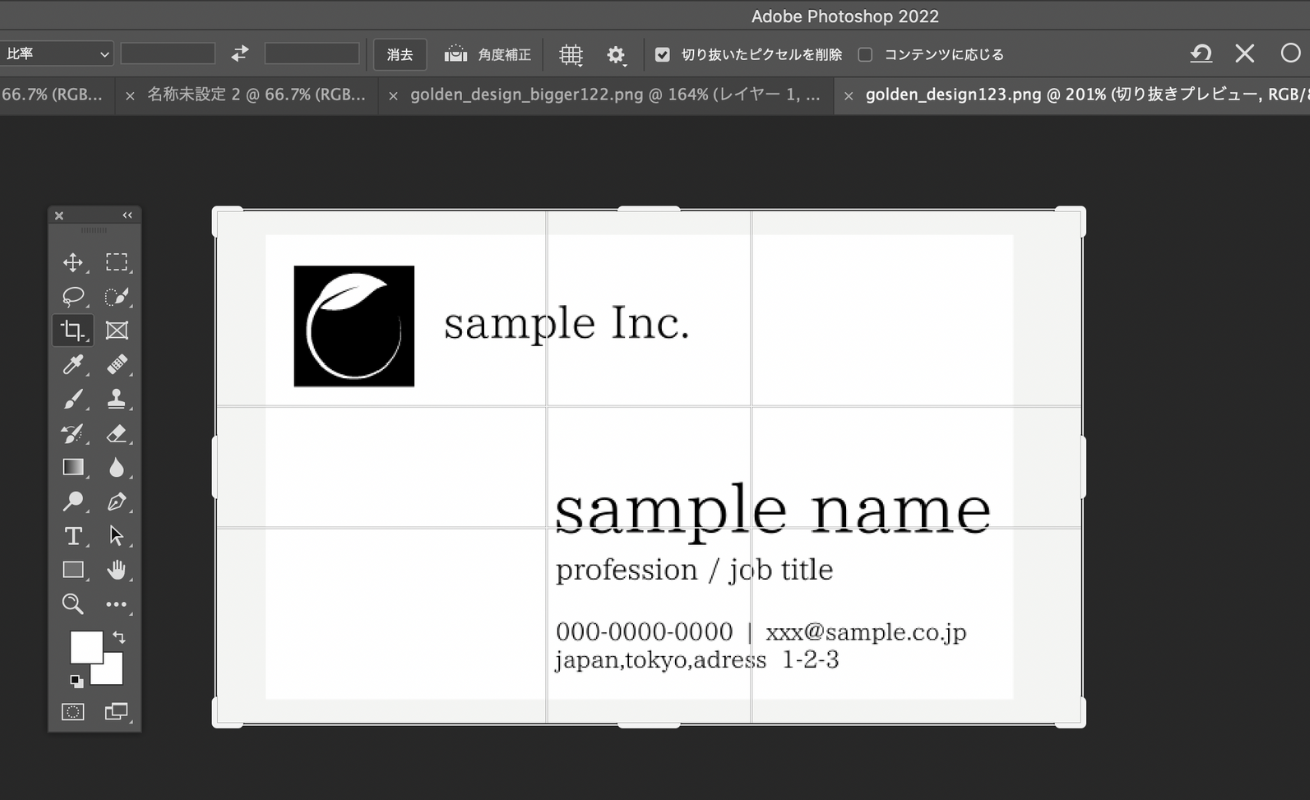
Task: Select the Lasso tool
Action: tap(73, 297)
